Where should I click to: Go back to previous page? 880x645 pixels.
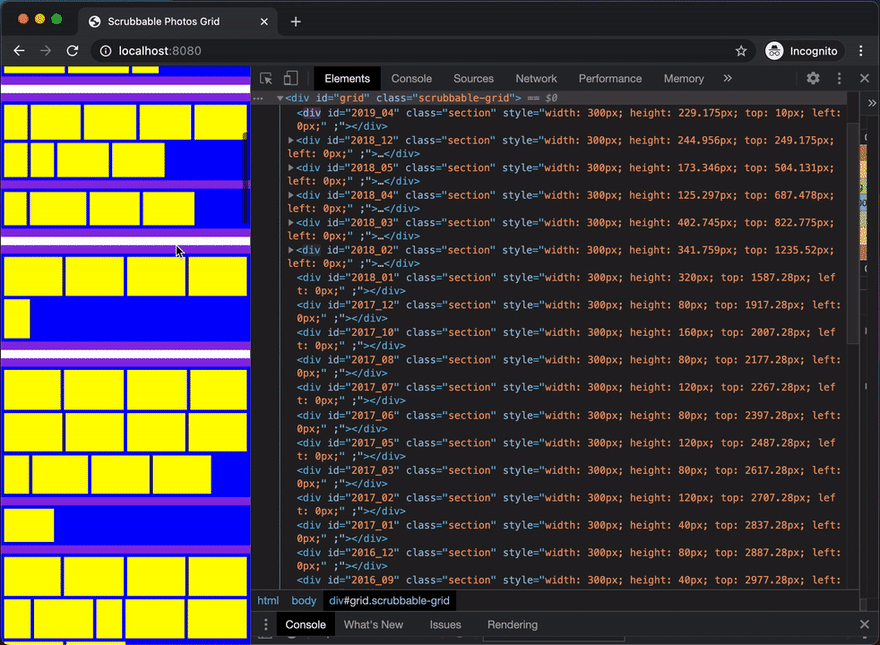(x=19, y=51)
